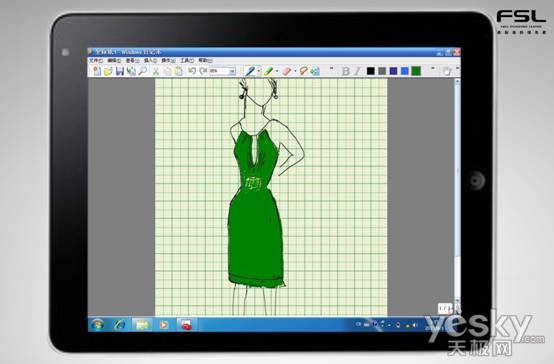Screen dimensions: 554x364
Task: Open the zoom percentage dropdown
Action: [232, 71]
